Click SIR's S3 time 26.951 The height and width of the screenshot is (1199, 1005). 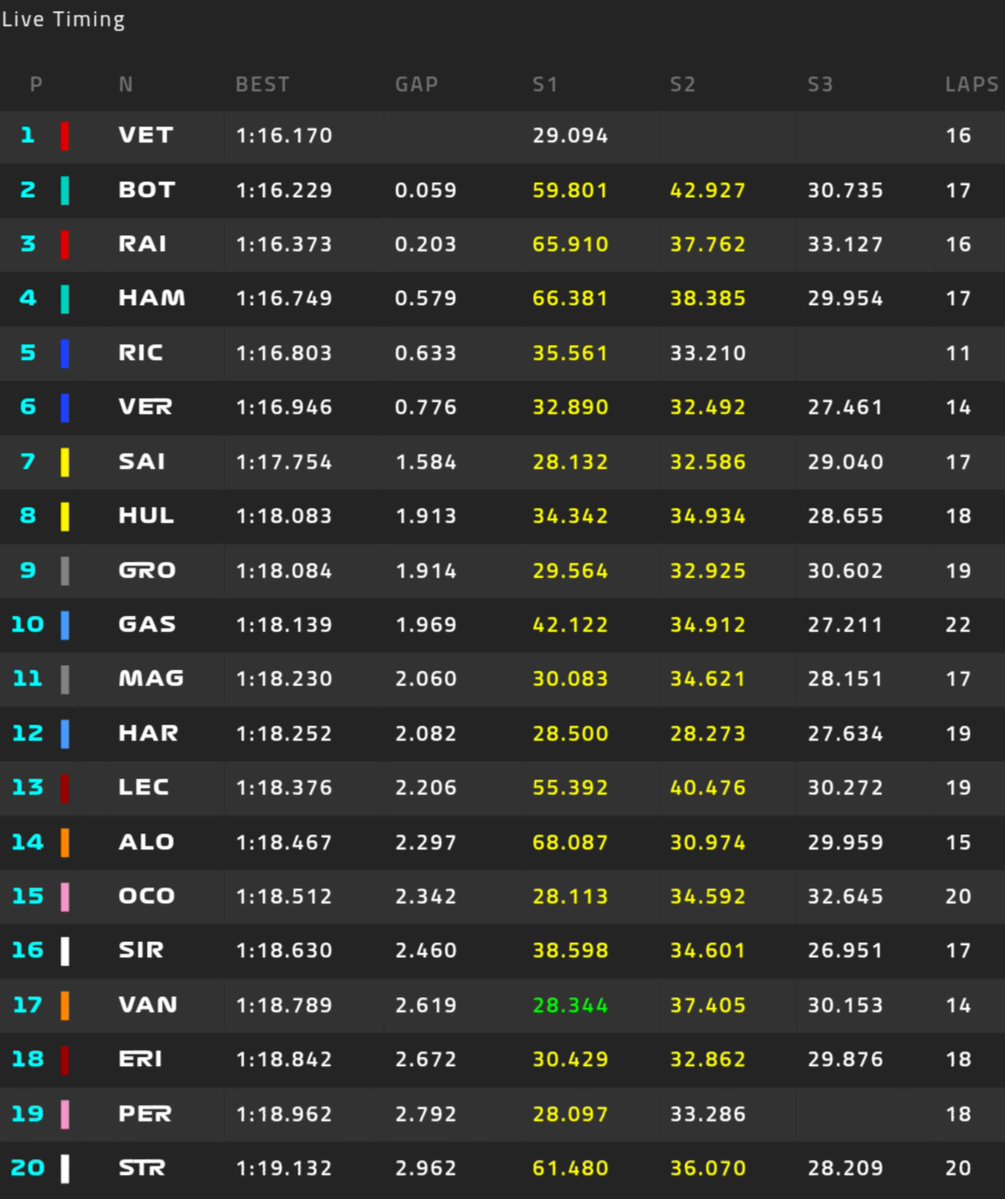[x=845, y=950]
